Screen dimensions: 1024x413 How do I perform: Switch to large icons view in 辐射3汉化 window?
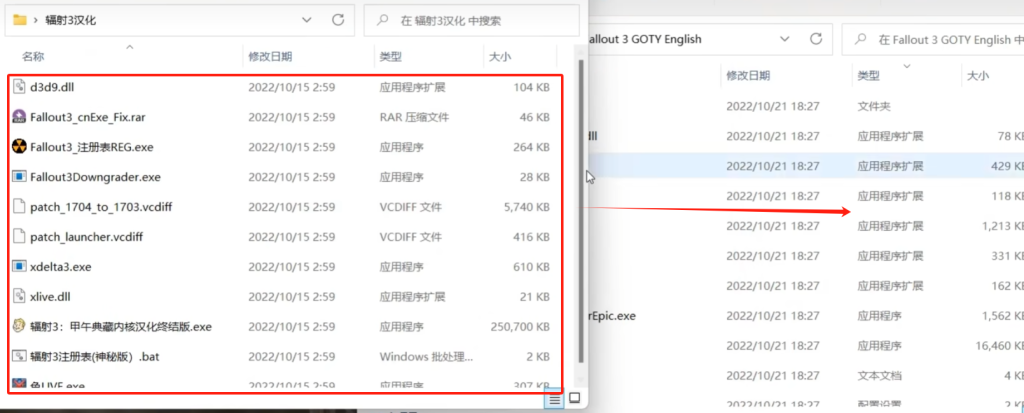574,398
